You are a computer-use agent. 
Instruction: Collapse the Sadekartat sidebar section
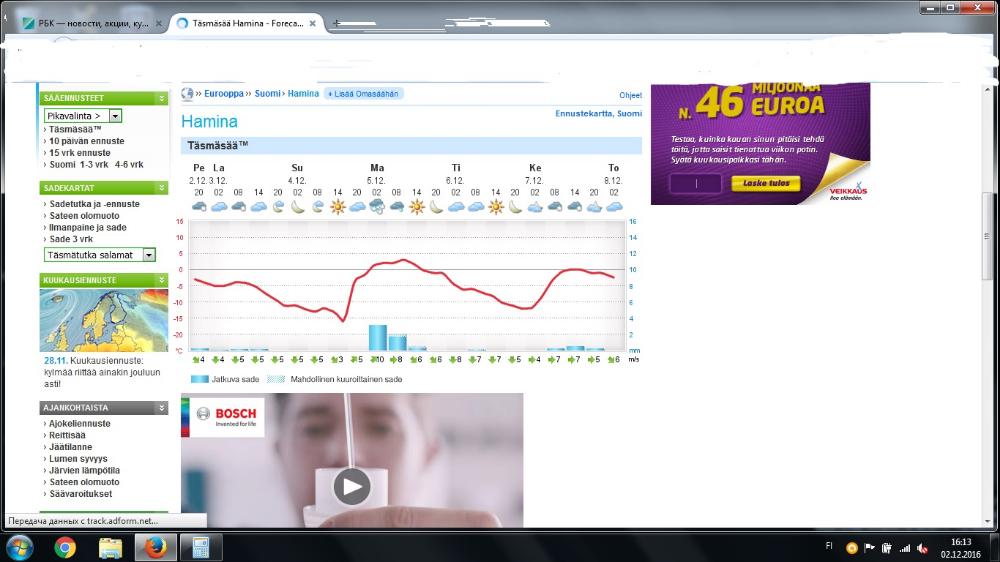tap(162, 188)
